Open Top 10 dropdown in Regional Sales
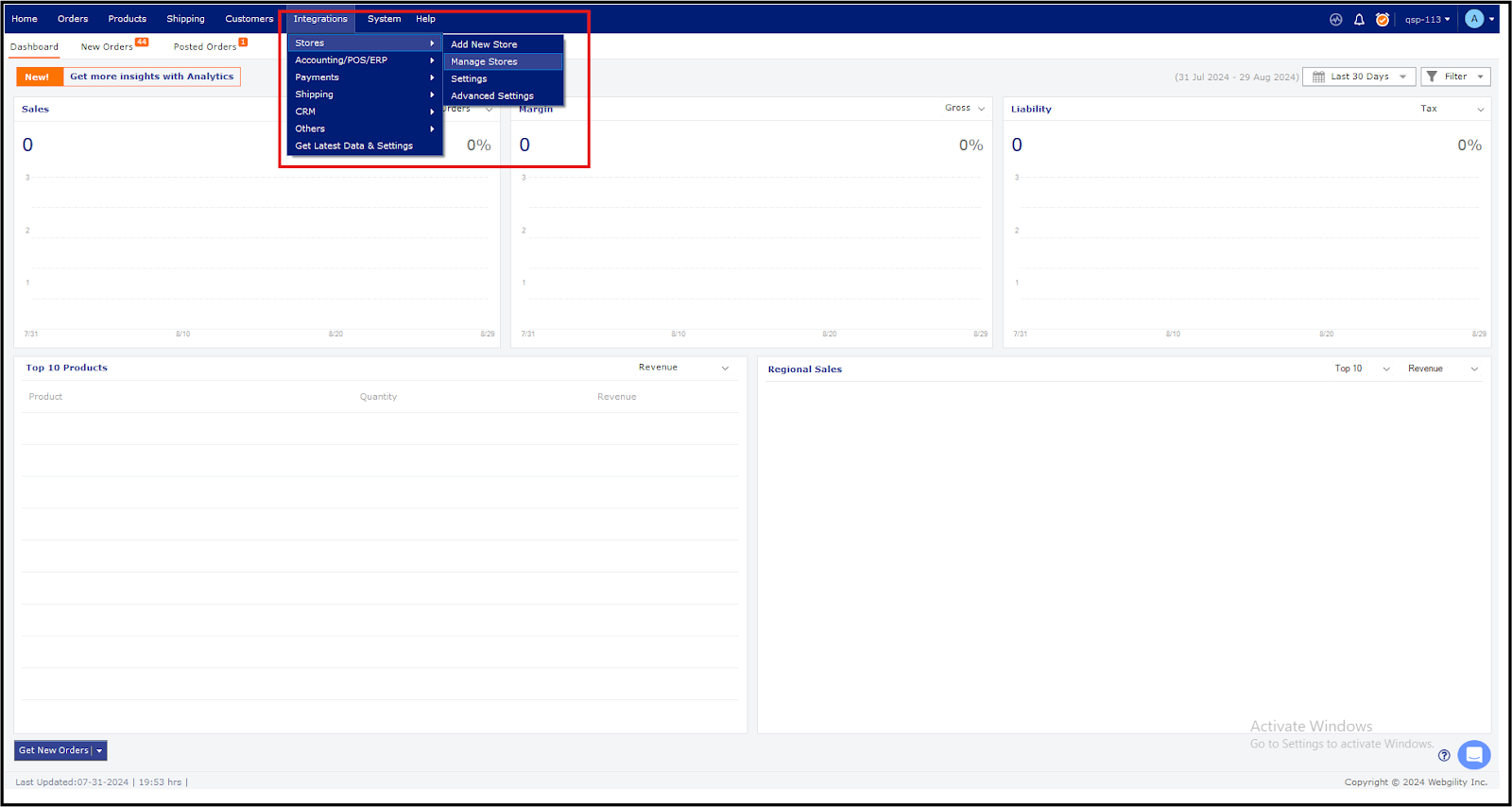The image size is (1512, 807). [1362, 369]
